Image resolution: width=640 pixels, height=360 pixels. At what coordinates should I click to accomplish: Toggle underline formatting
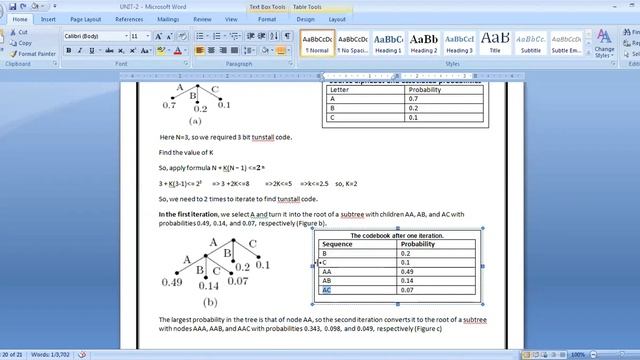point(91,51)
